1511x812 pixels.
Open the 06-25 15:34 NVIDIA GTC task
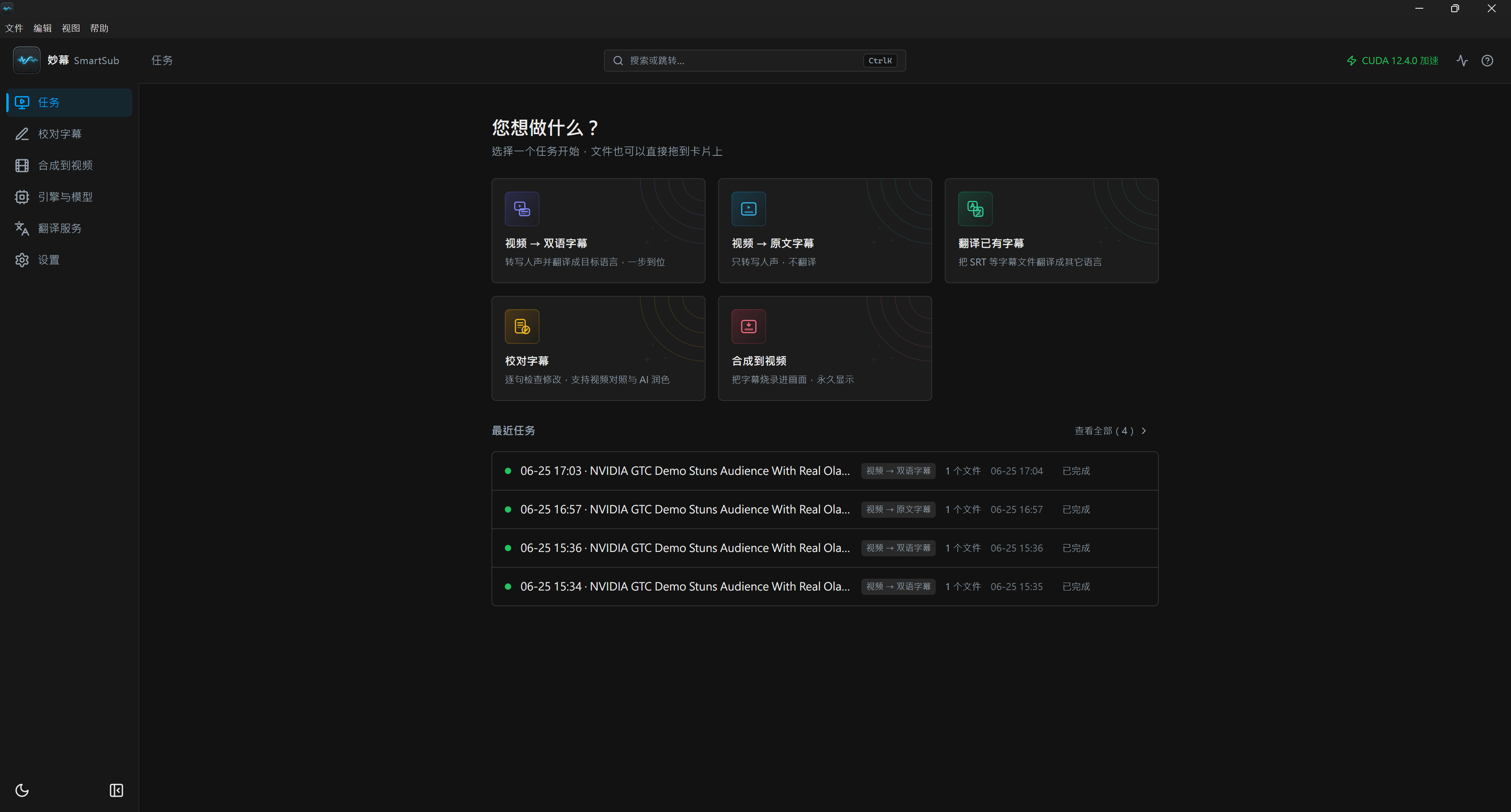825,586
